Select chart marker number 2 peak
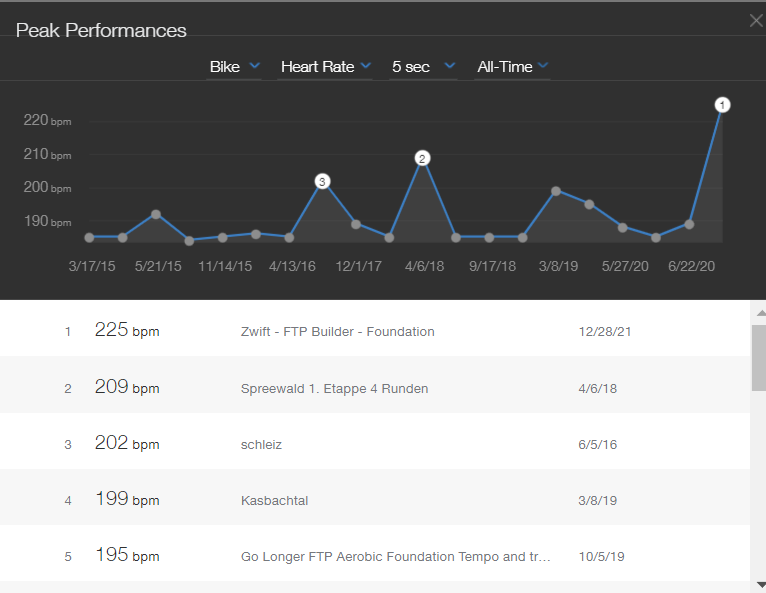This screenshot has height=593, width=766. (x=422, y=158)
